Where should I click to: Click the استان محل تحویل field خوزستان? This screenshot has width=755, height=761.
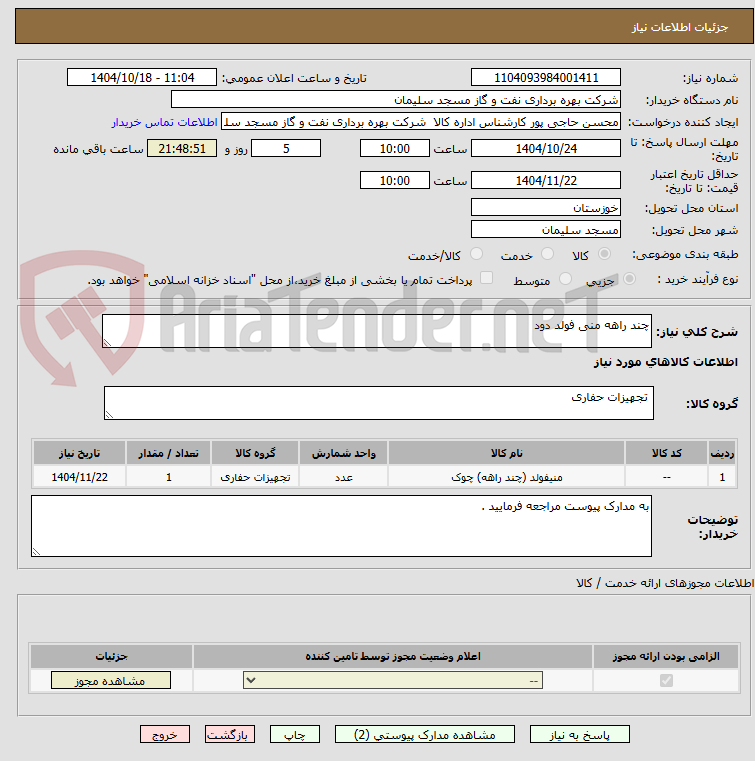546,208
